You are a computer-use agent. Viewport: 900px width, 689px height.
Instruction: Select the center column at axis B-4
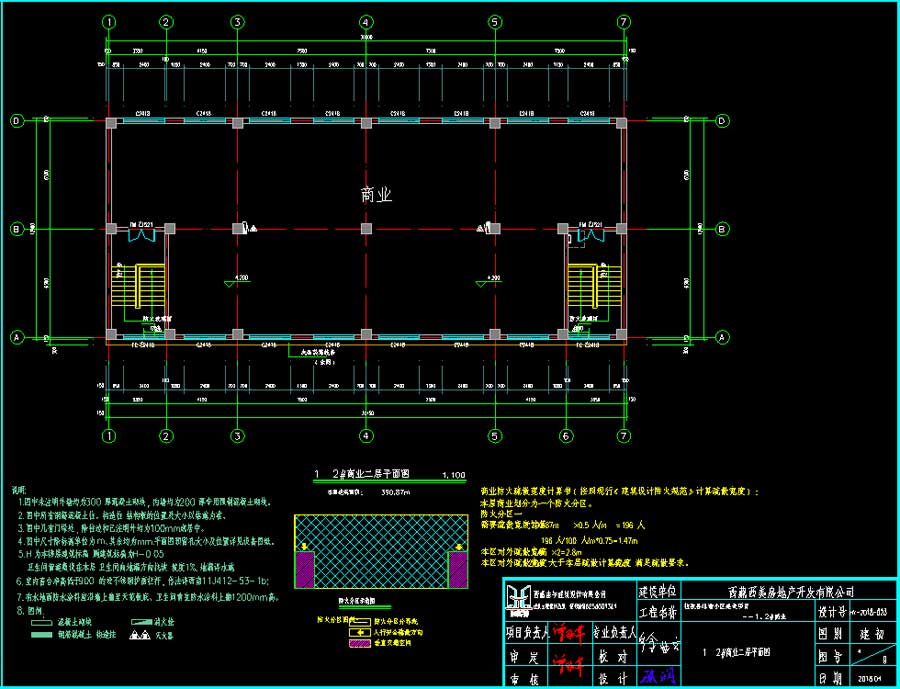click(x=366, y=229)
